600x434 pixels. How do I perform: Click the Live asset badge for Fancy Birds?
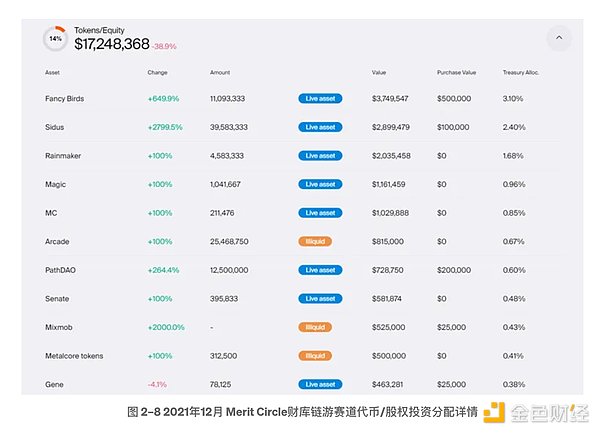click(x=319, y=99)
